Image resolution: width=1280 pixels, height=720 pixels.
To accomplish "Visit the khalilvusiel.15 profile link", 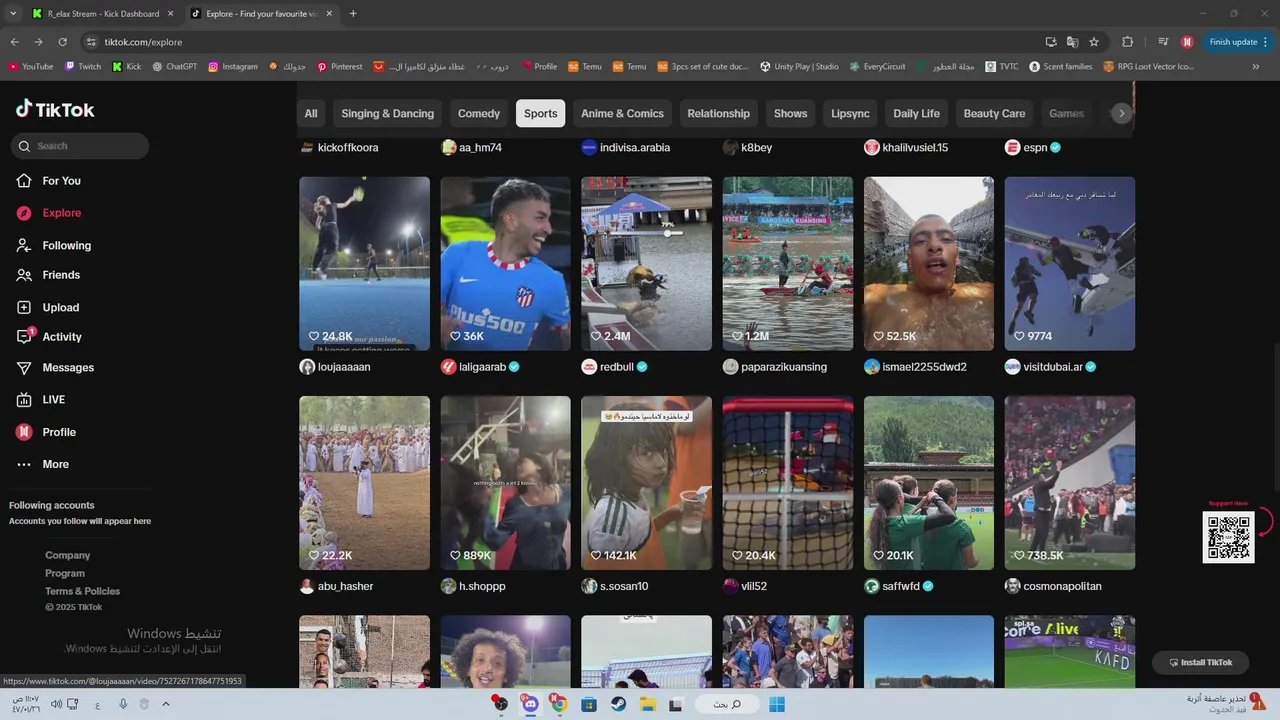I will click(x=914, y=148).
